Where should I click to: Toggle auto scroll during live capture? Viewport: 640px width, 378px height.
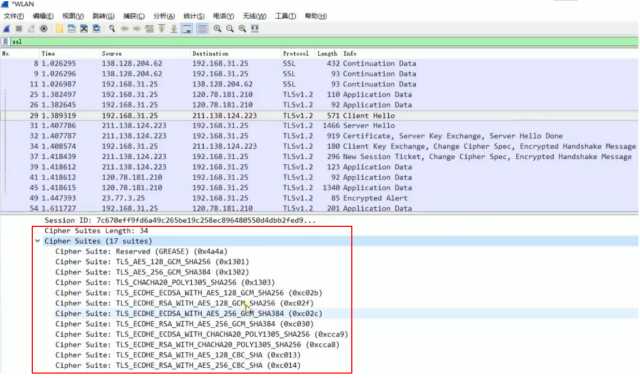(187, 29)
